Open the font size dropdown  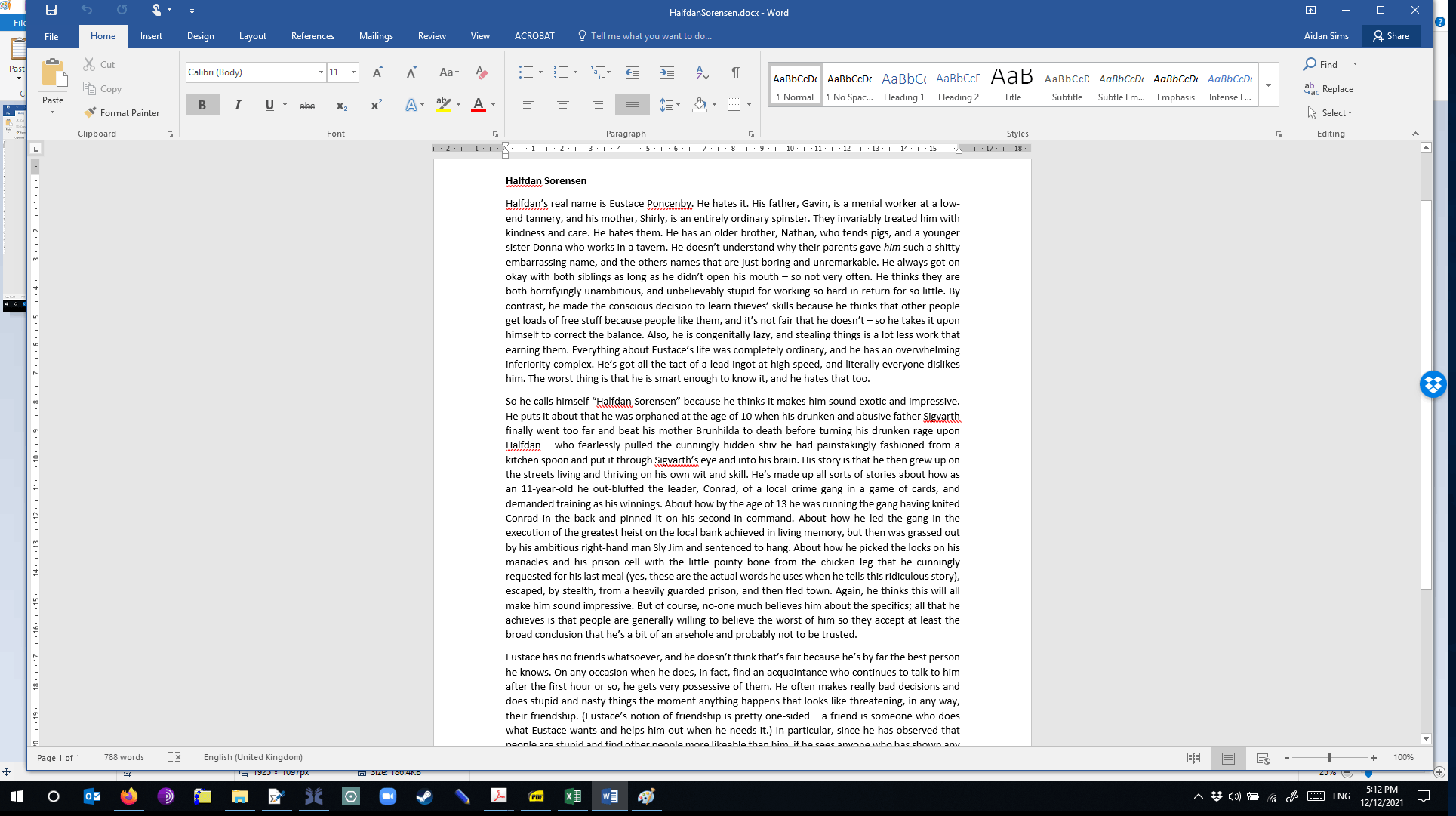coord(353,72)
